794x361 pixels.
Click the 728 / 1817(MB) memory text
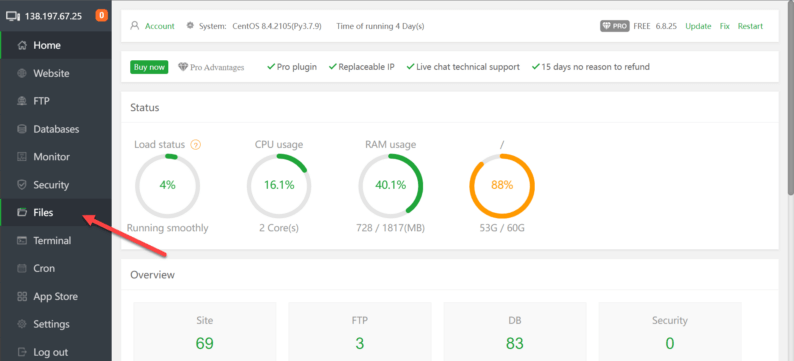pos(390,228)
